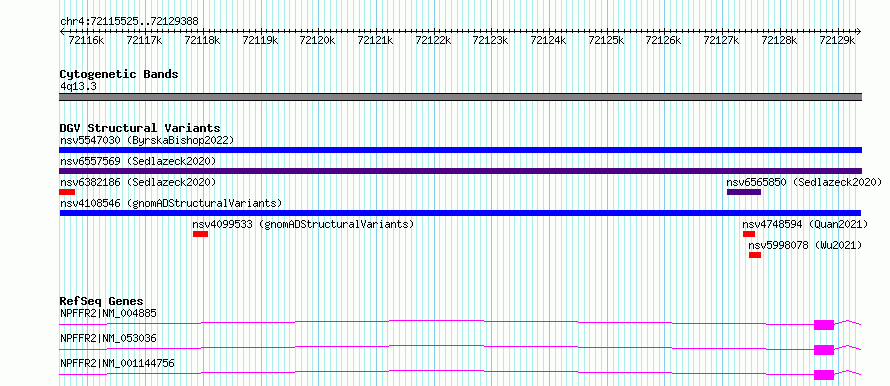Click the chr4:72115525..72129388 coordinate label
Screen dimensions: 890x386
click(129, 21)
